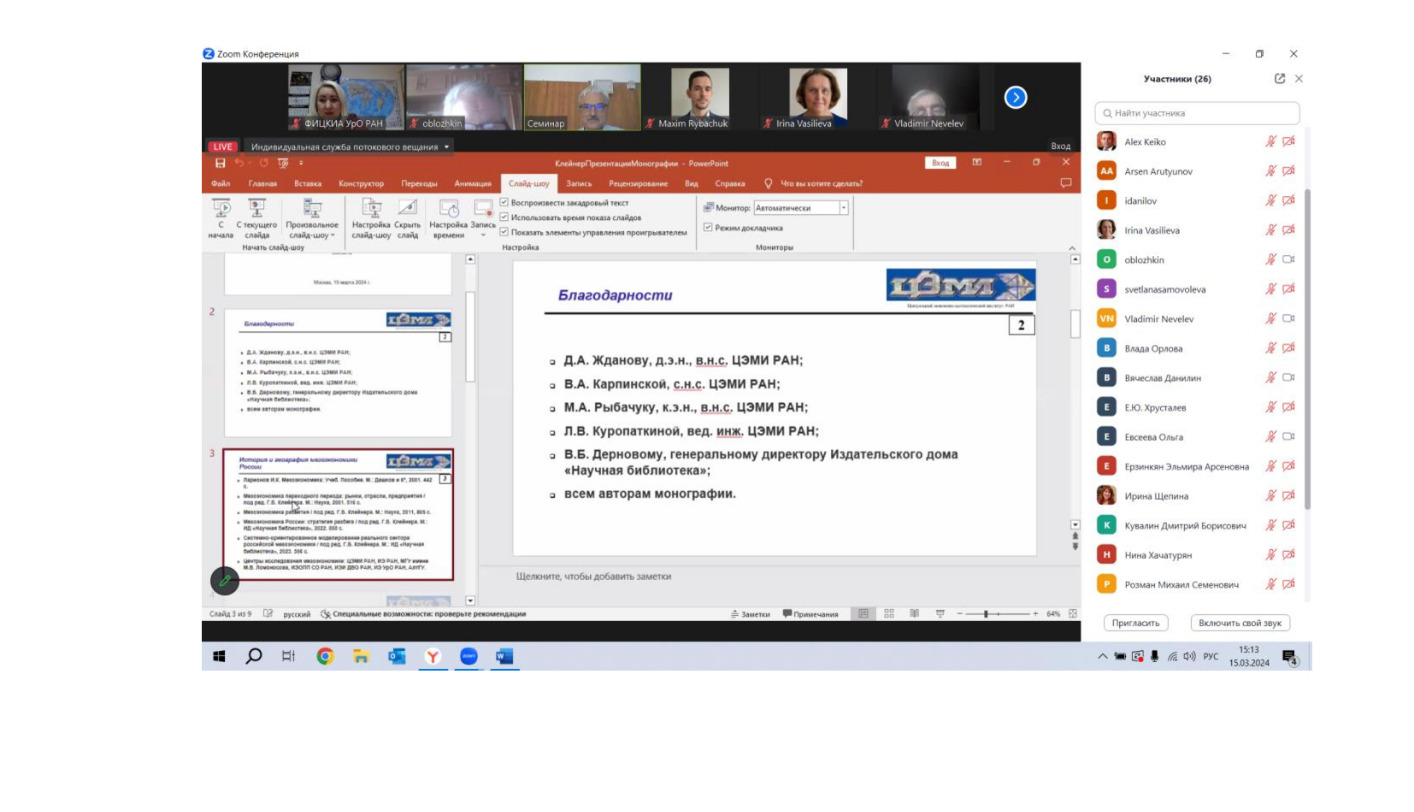Zoom in with the plus icon
1414x812 pixels.
tap(1036, 614)
